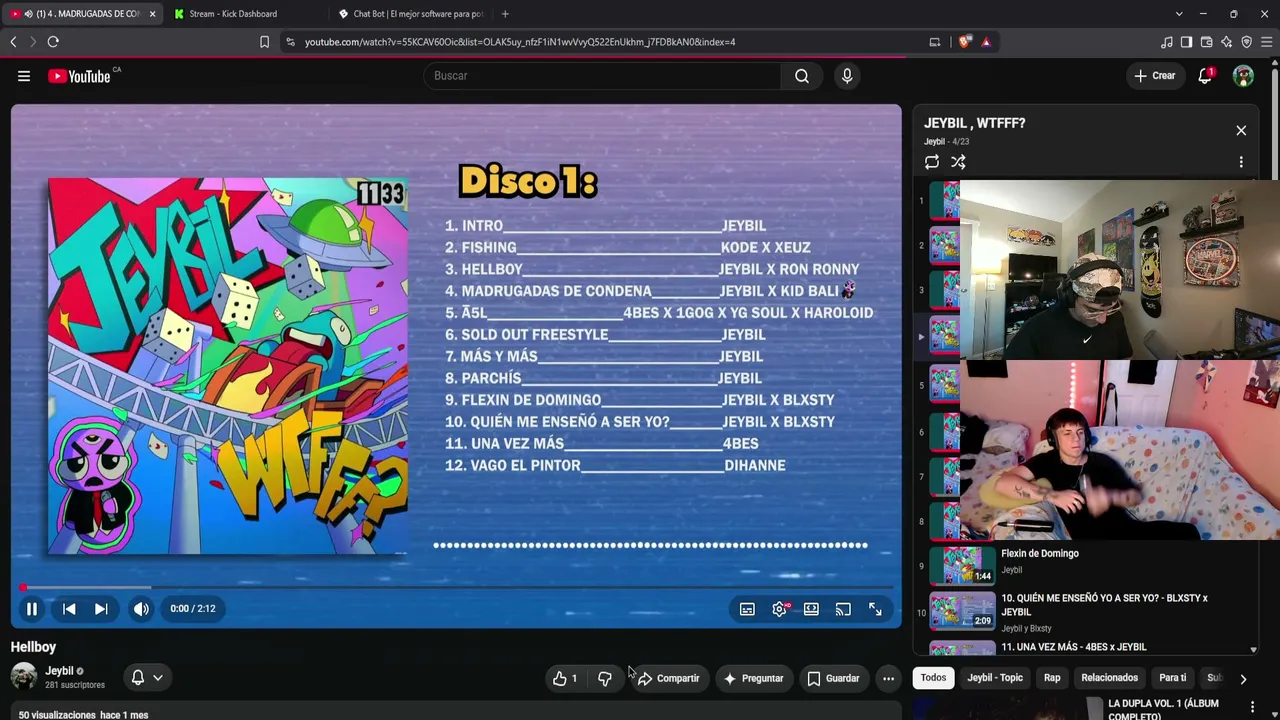1280x720 pixels.
Task: Select the Jeybil - Topic chip
Action: (995, 678)
